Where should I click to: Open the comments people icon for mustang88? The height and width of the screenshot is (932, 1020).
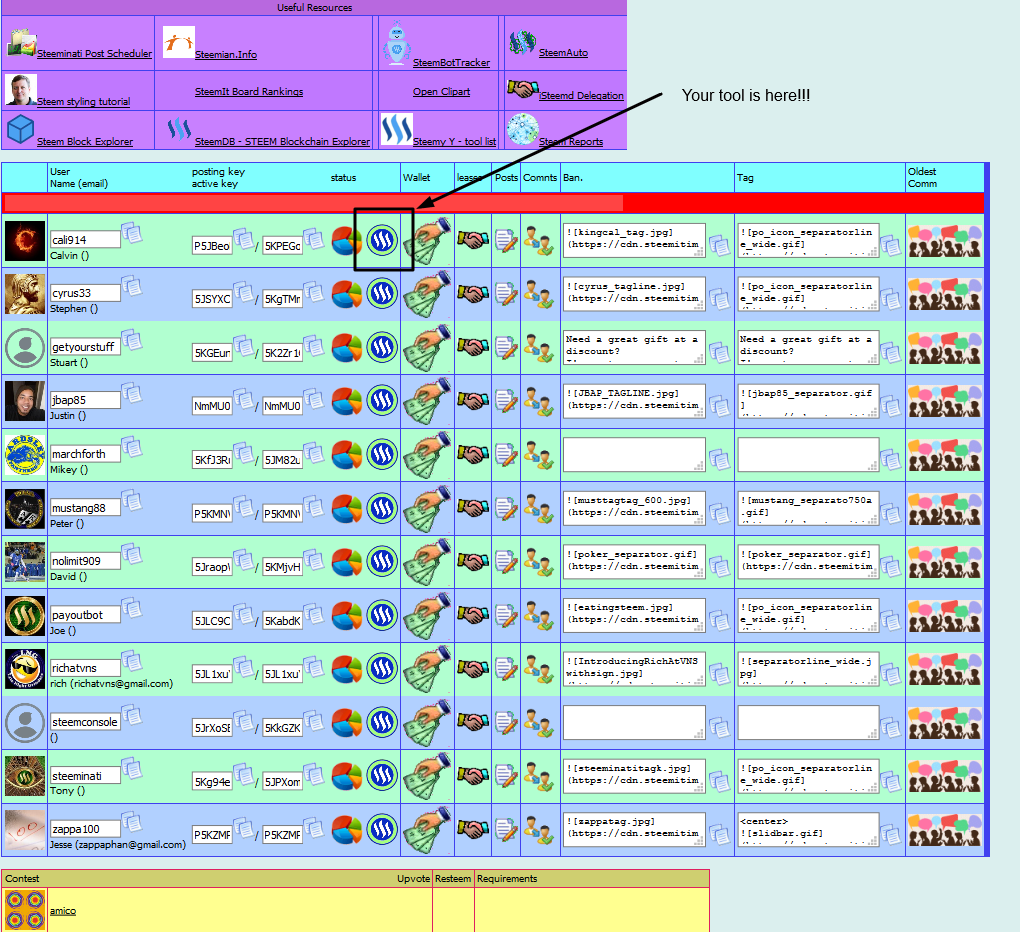pyautogui.click(x=539, y=509)
